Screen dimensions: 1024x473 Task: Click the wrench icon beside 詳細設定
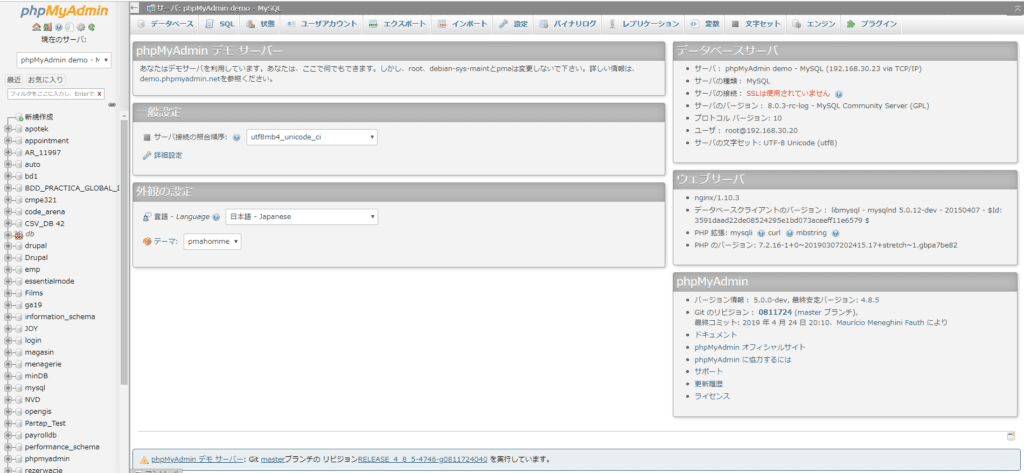click(147, 155)
